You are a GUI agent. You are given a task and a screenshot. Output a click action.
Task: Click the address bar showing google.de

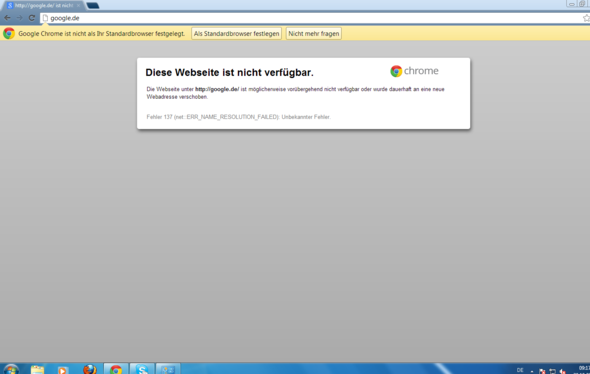click(314, 18)
